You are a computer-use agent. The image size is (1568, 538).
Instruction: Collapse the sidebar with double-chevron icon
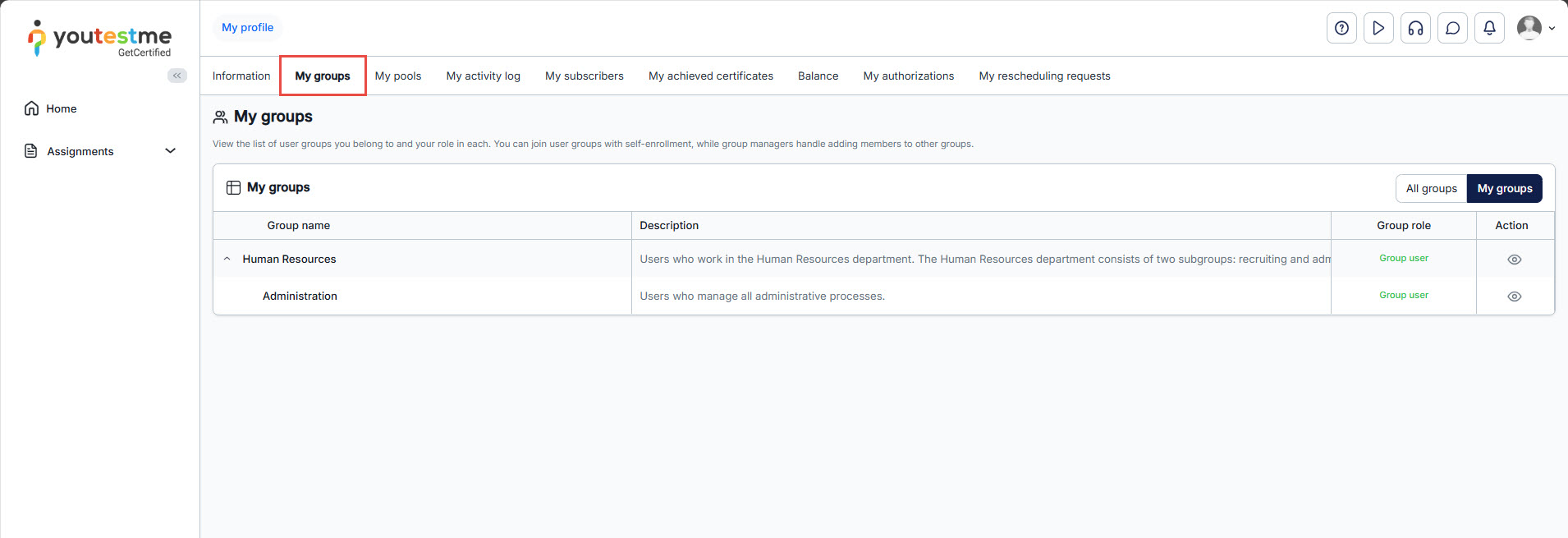[177, 76]
